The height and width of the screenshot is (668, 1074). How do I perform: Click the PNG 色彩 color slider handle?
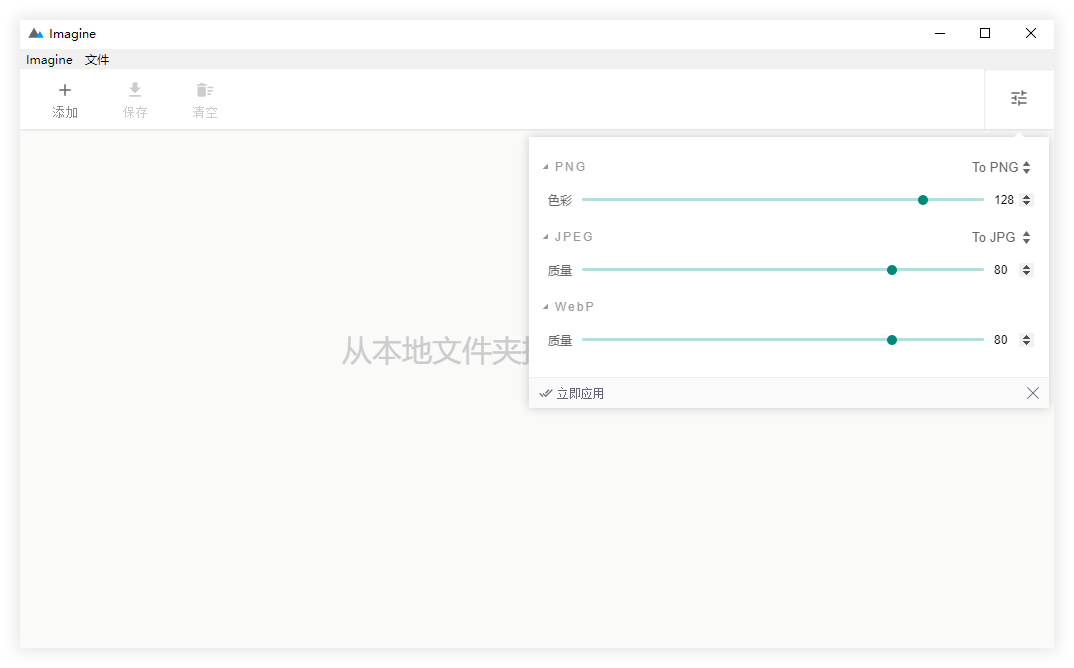pos(923,200)
